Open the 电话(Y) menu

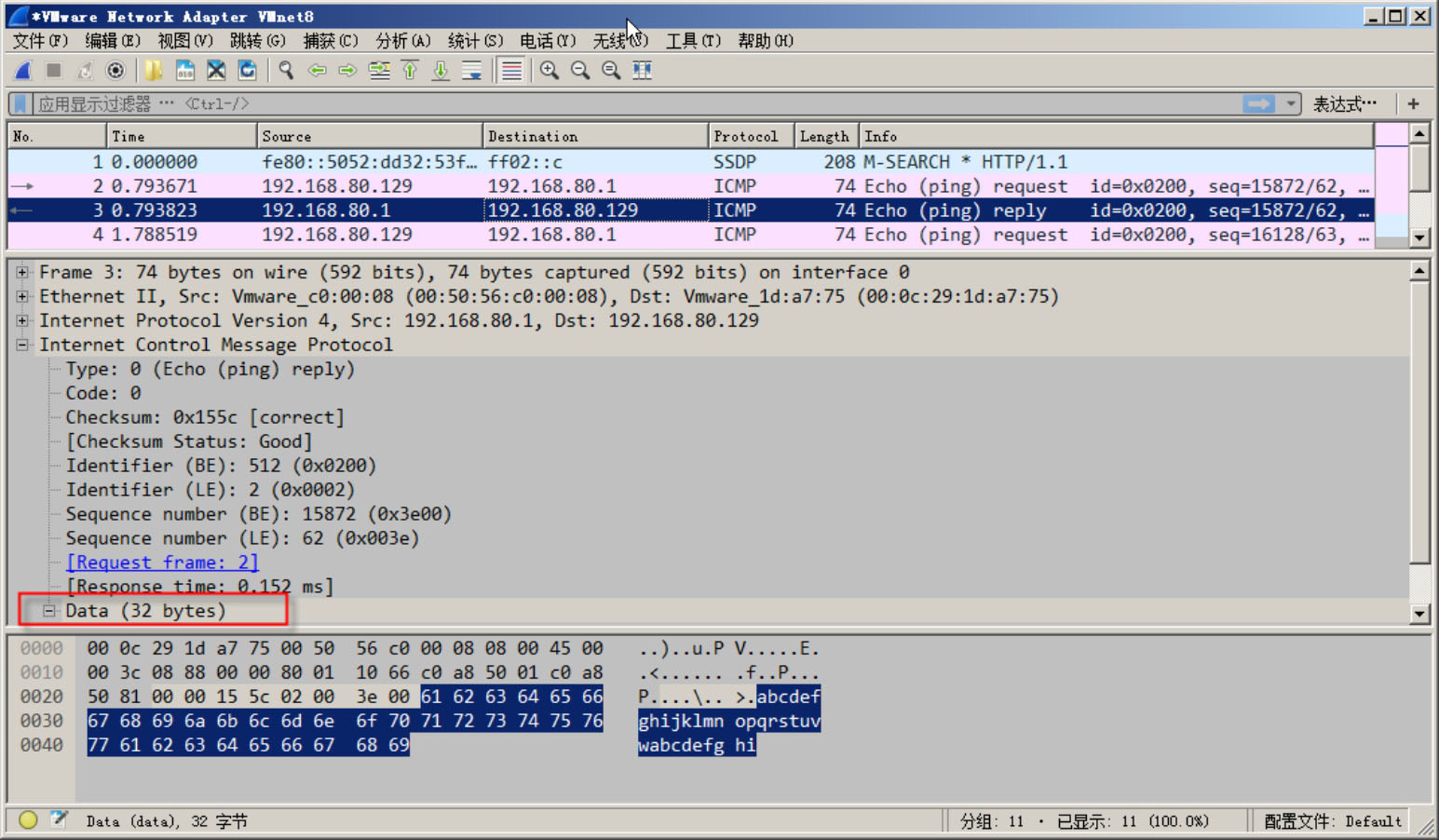[x=548, y=41]
